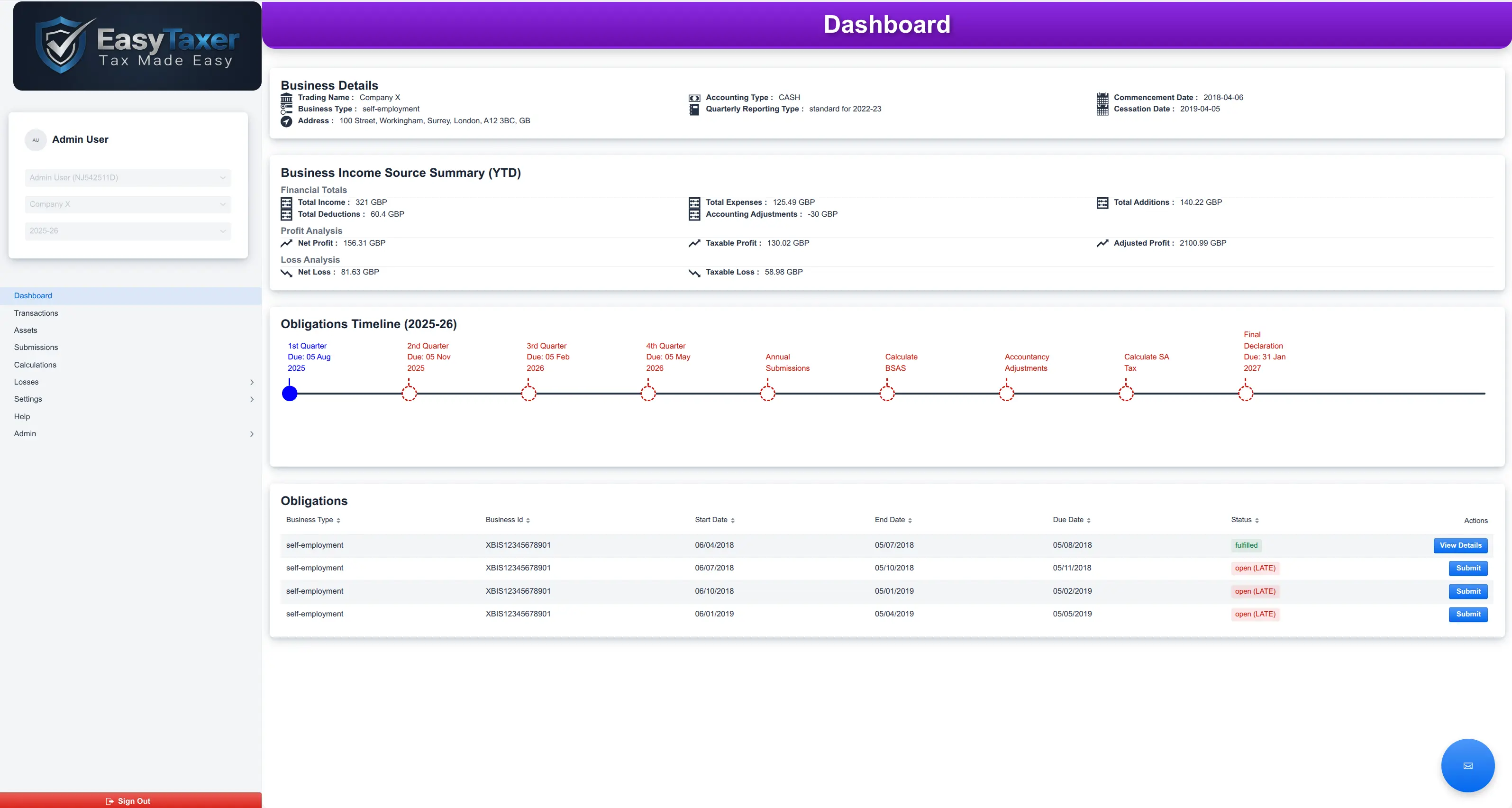Click the Address location pin icon
This screenshot has width=1512, height=808.
[x=286, y=121]
